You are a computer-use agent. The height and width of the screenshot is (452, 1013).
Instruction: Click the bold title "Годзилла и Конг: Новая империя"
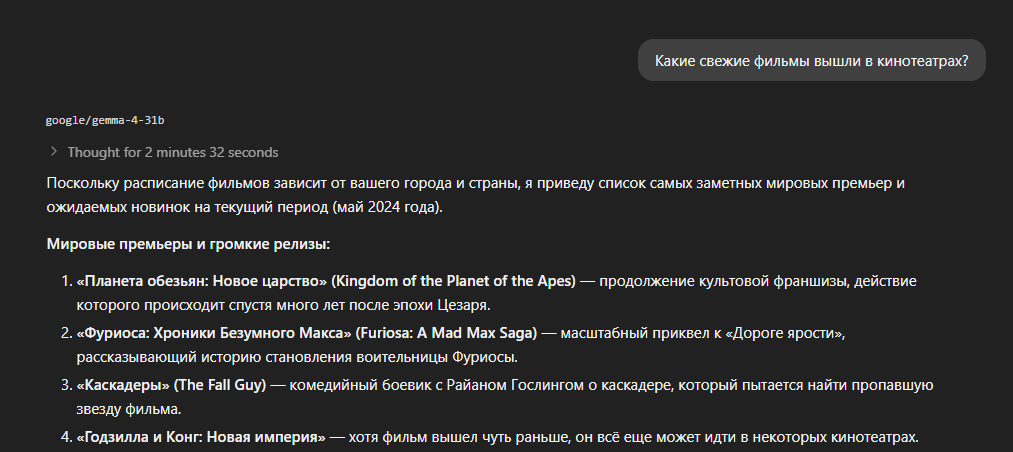pos(201,437)
